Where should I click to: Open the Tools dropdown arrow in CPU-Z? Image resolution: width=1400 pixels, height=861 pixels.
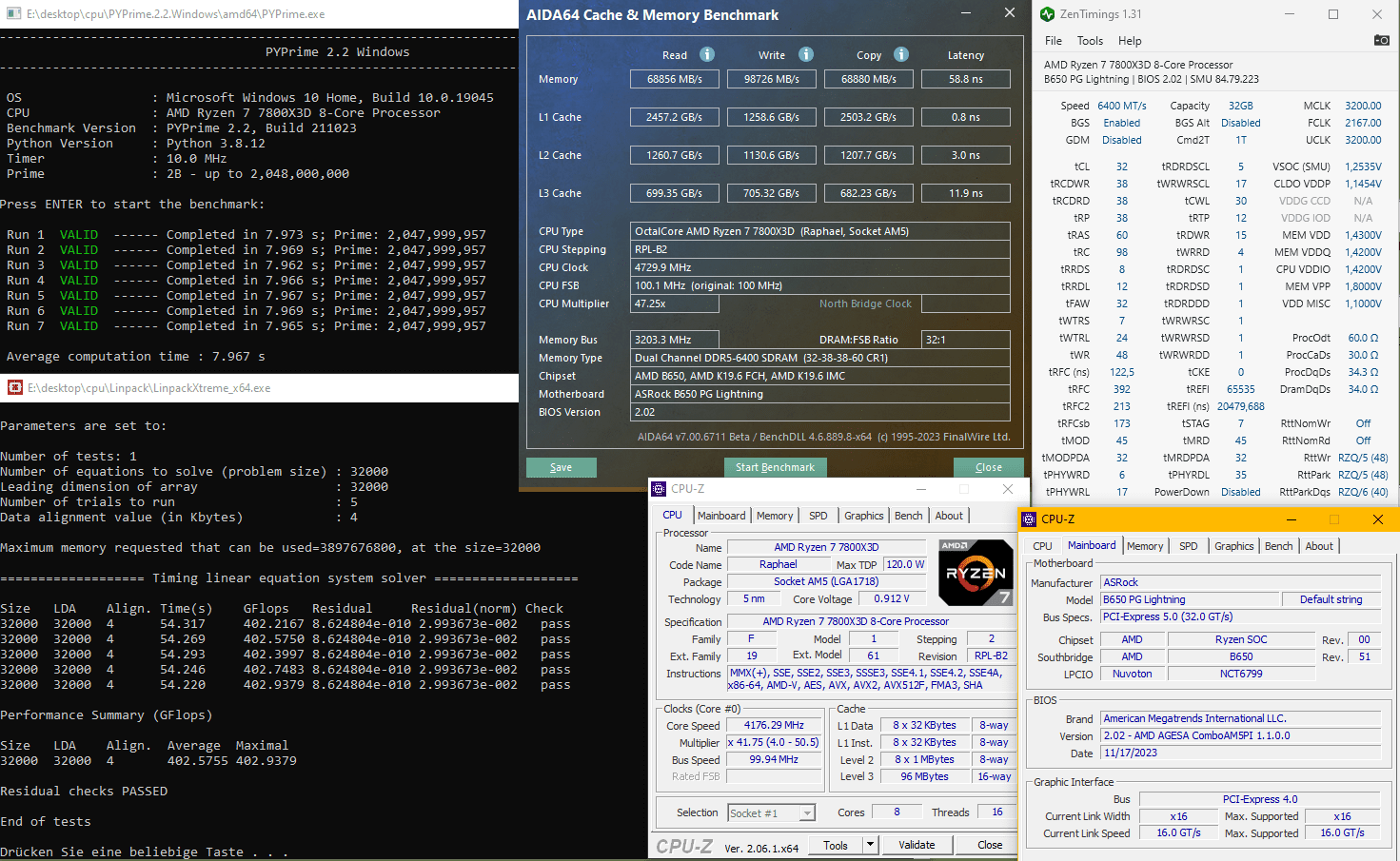(x=869, y=845)
